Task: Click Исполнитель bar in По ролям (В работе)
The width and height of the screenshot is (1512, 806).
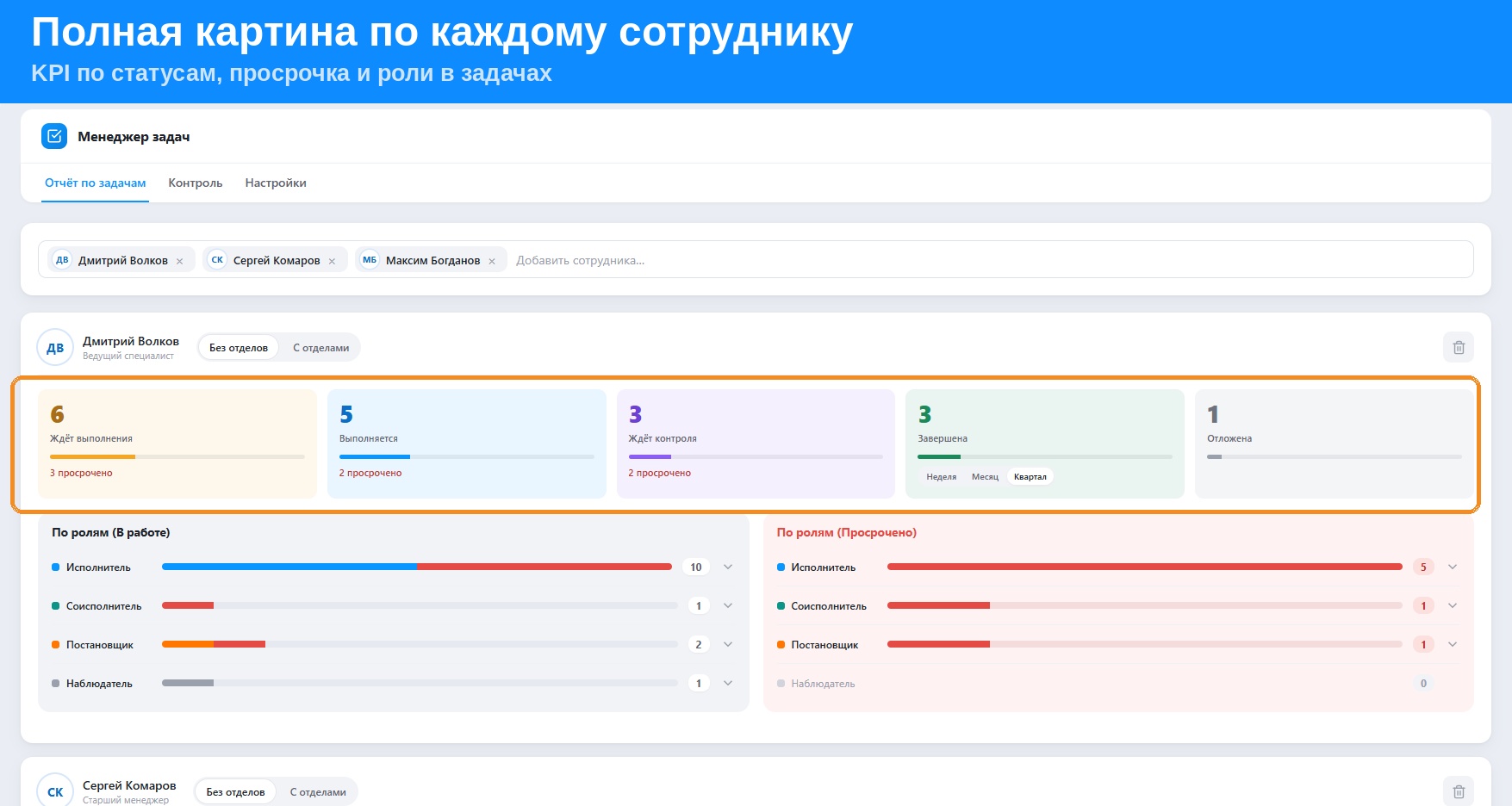Action: pyautogui.click(x=417, y=567)
